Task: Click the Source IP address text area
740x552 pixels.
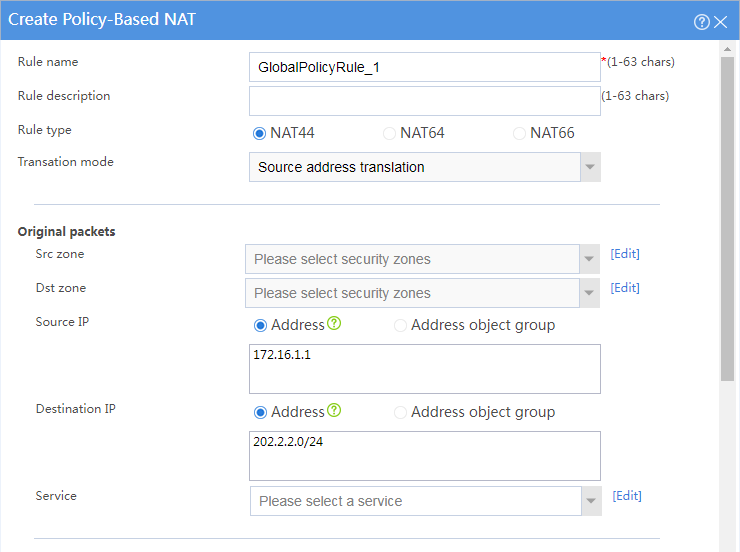Action: click(x=425, y=369)
